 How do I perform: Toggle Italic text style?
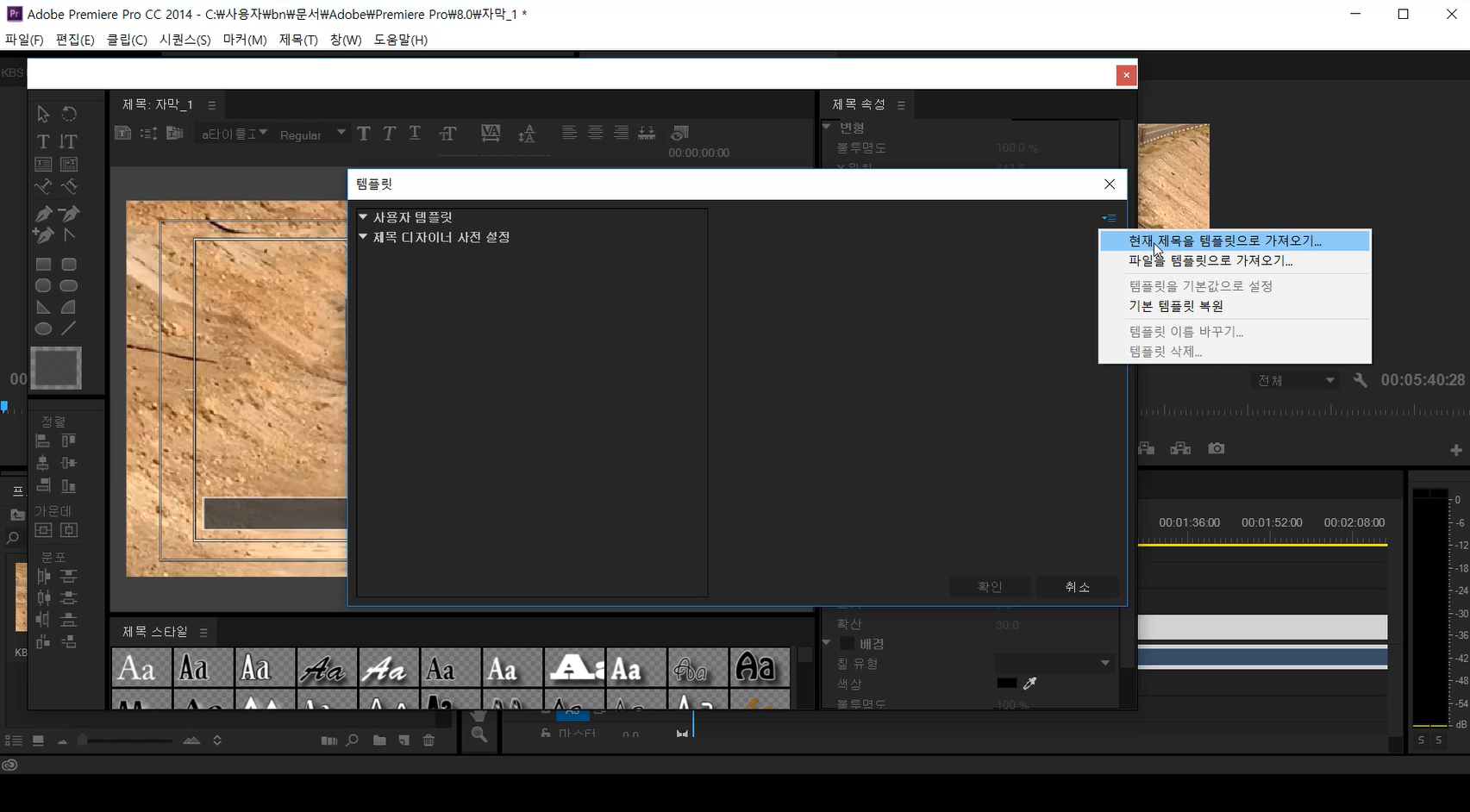(390, 133)
